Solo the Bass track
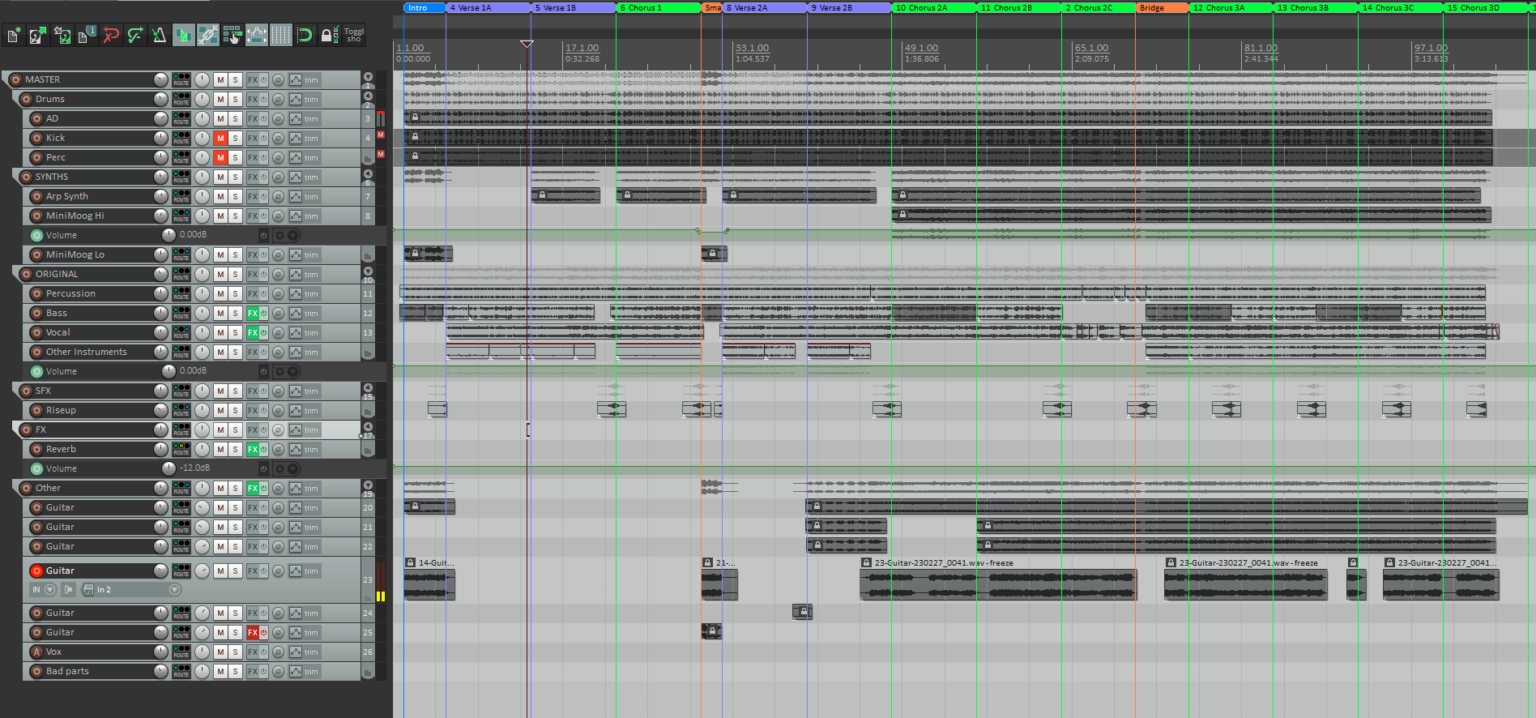The width and height of the screenshot is (1536, 718). point(235,313)
